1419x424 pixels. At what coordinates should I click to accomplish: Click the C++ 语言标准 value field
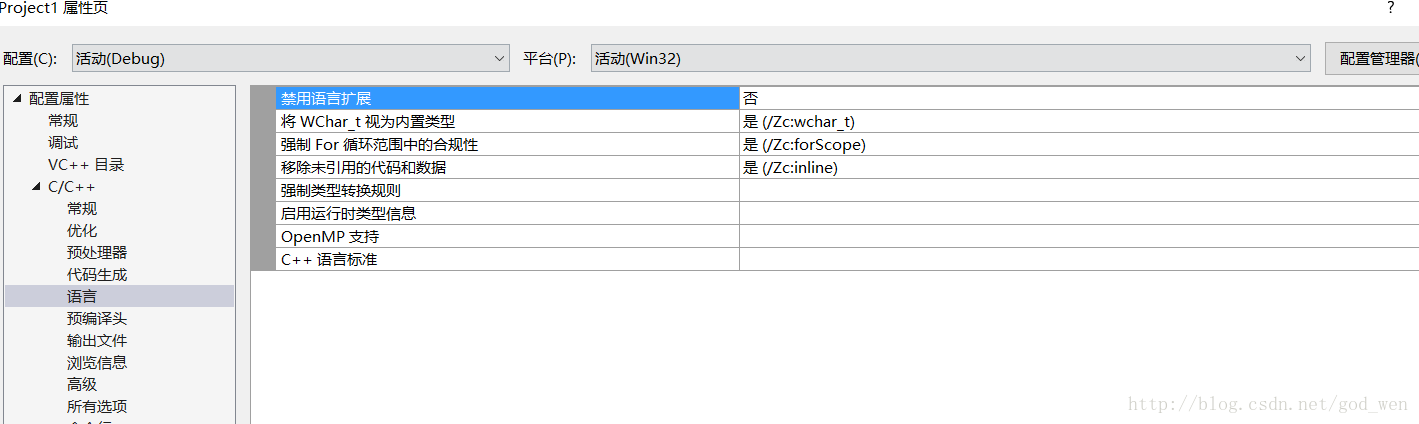click(x=1078, y=260)
